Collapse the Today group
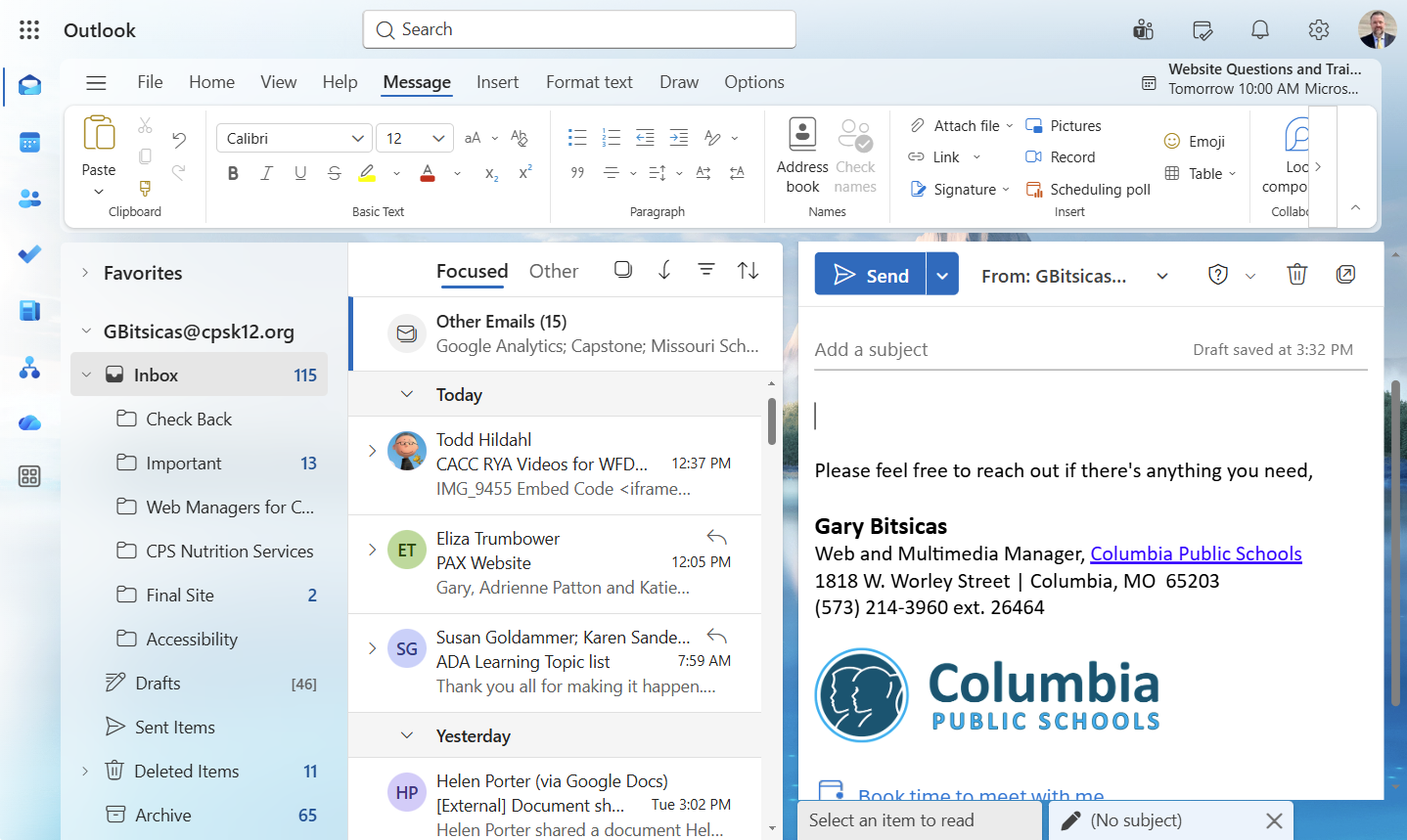Viewport: 1407px width, 840px height. 407,394
